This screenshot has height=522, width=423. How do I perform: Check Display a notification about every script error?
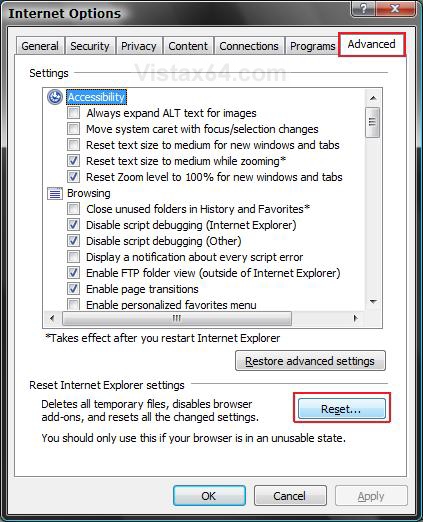(73, 257)
